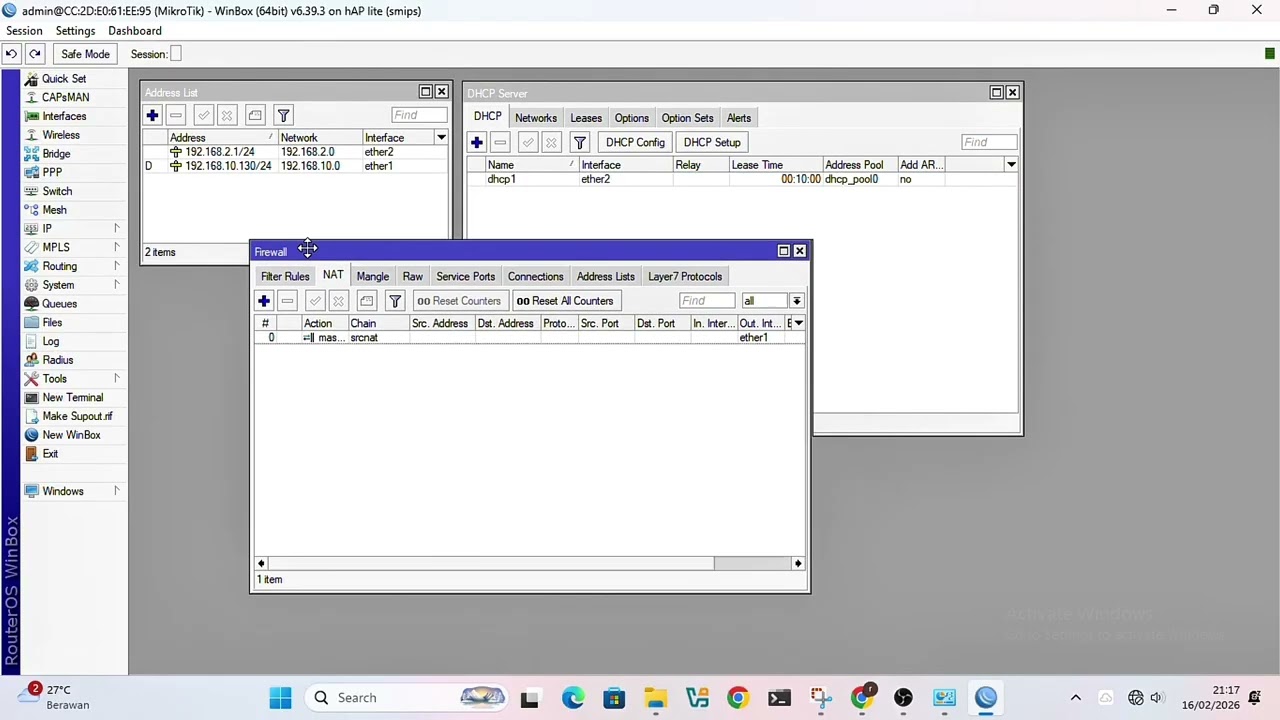Open the Dashboard menu
The height and width of the screenshot is (720, 1280).
coord(135,31)
